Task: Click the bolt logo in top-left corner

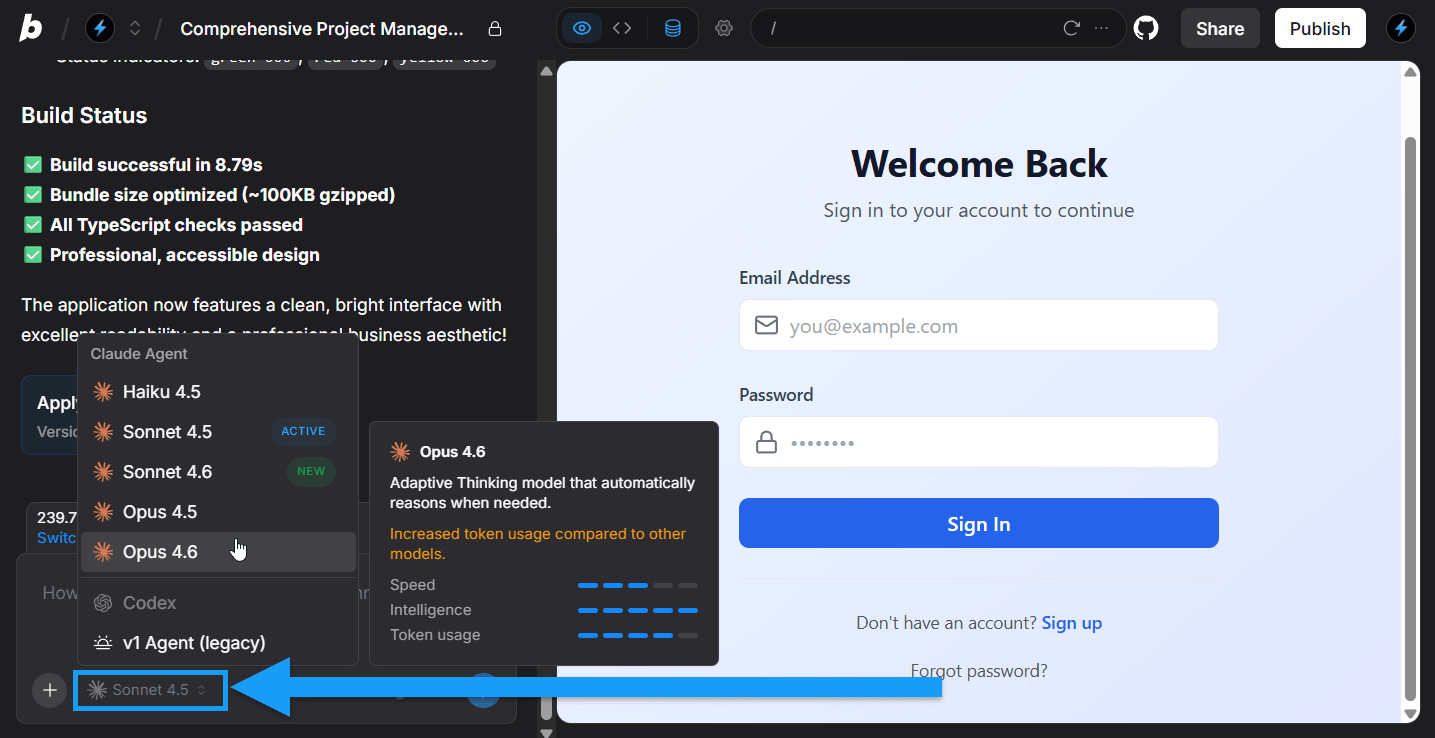Action: tap(29, 27)
